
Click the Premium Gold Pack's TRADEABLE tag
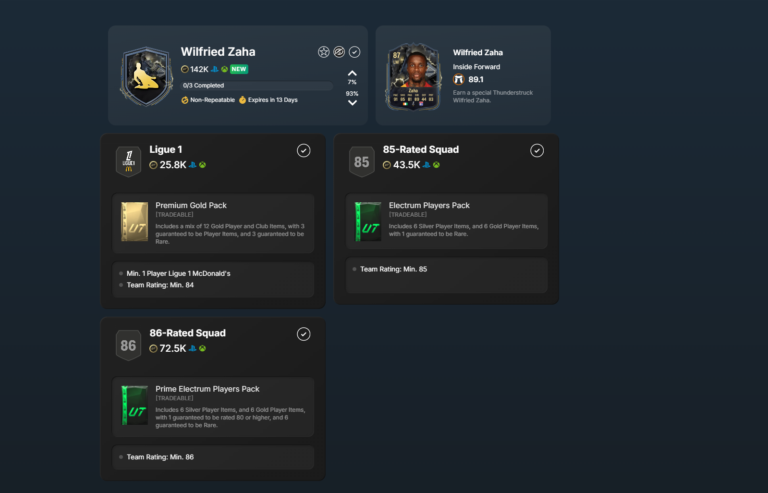click(174, 214)
